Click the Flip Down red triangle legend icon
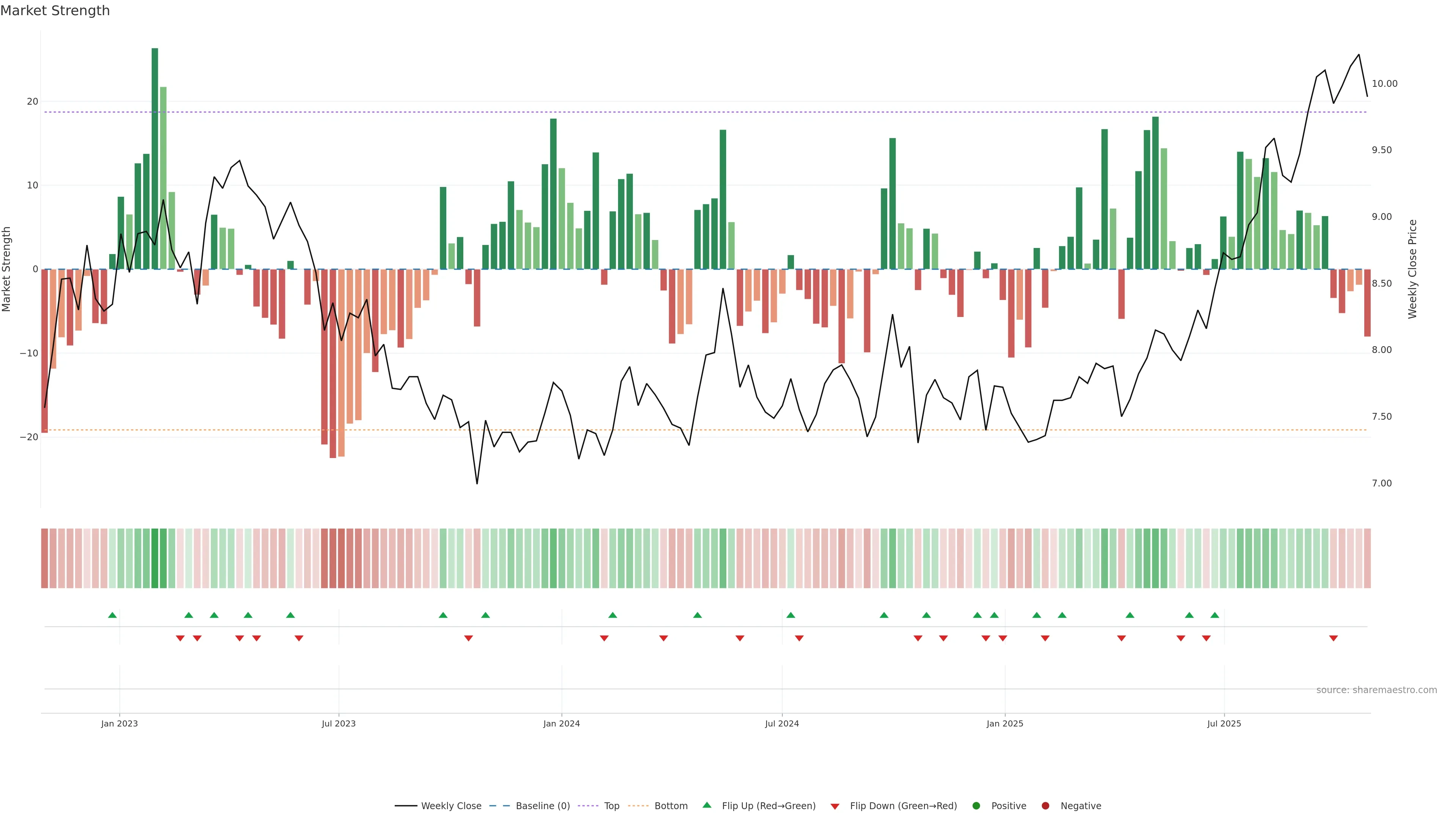This screenshot has width=1456, height=819. 835,806
